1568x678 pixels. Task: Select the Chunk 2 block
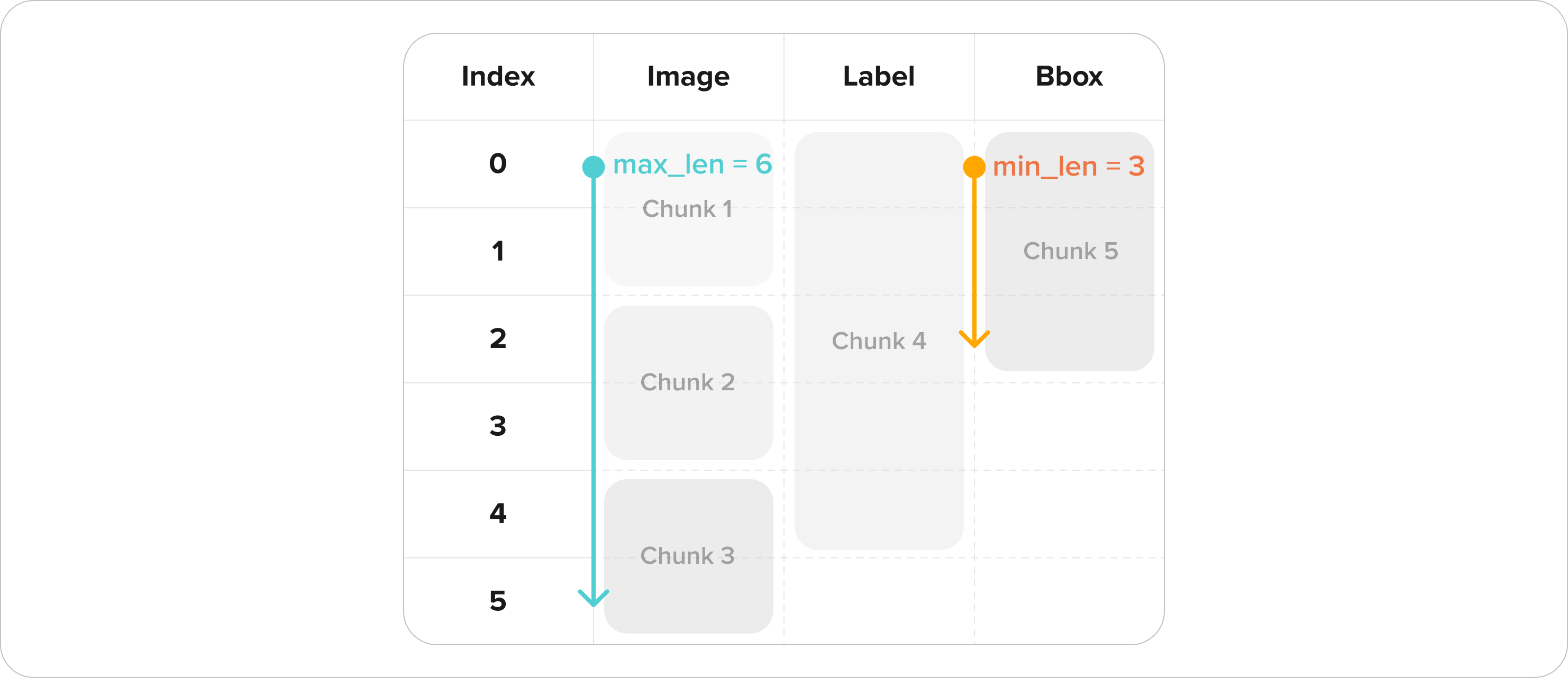point(688,383)
